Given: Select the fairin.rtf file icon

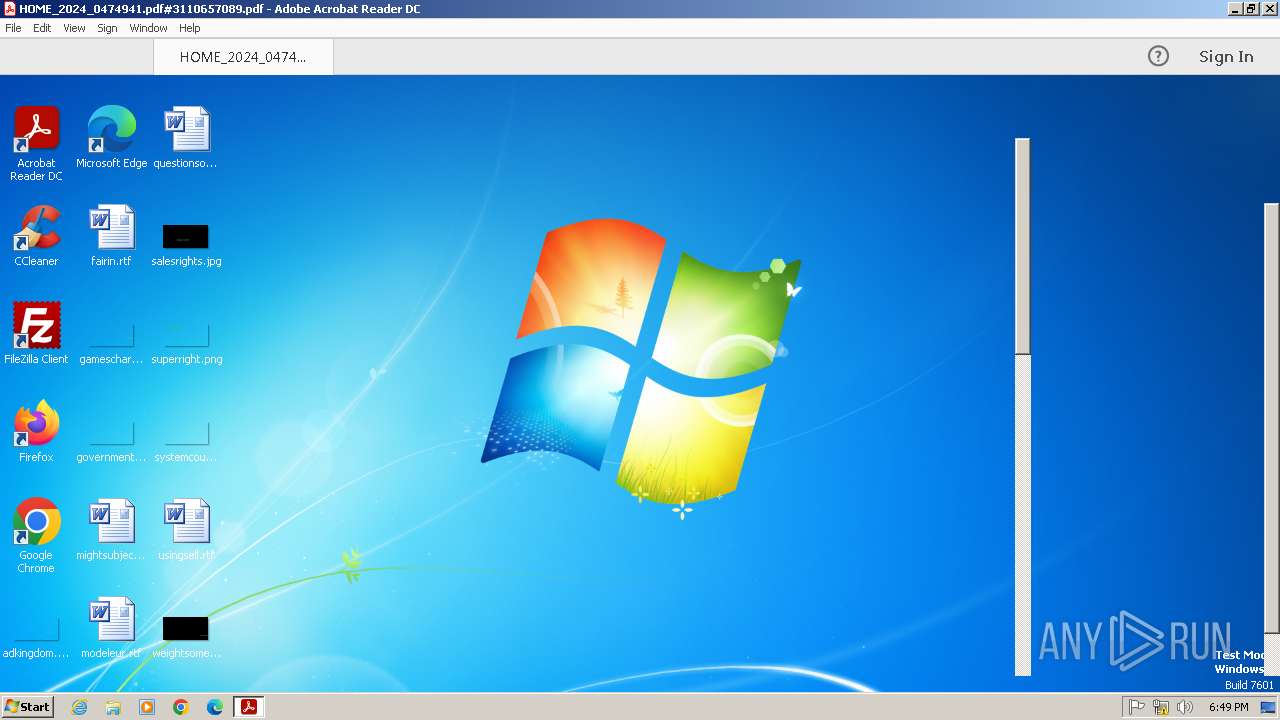Looking at the screenshot, I should 111,236.
